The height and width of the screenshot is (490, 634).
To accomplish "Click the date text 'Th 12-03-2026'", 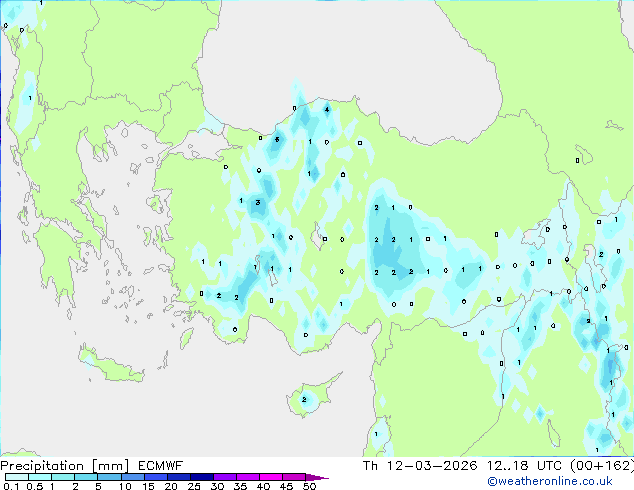I will pos(420,466).
